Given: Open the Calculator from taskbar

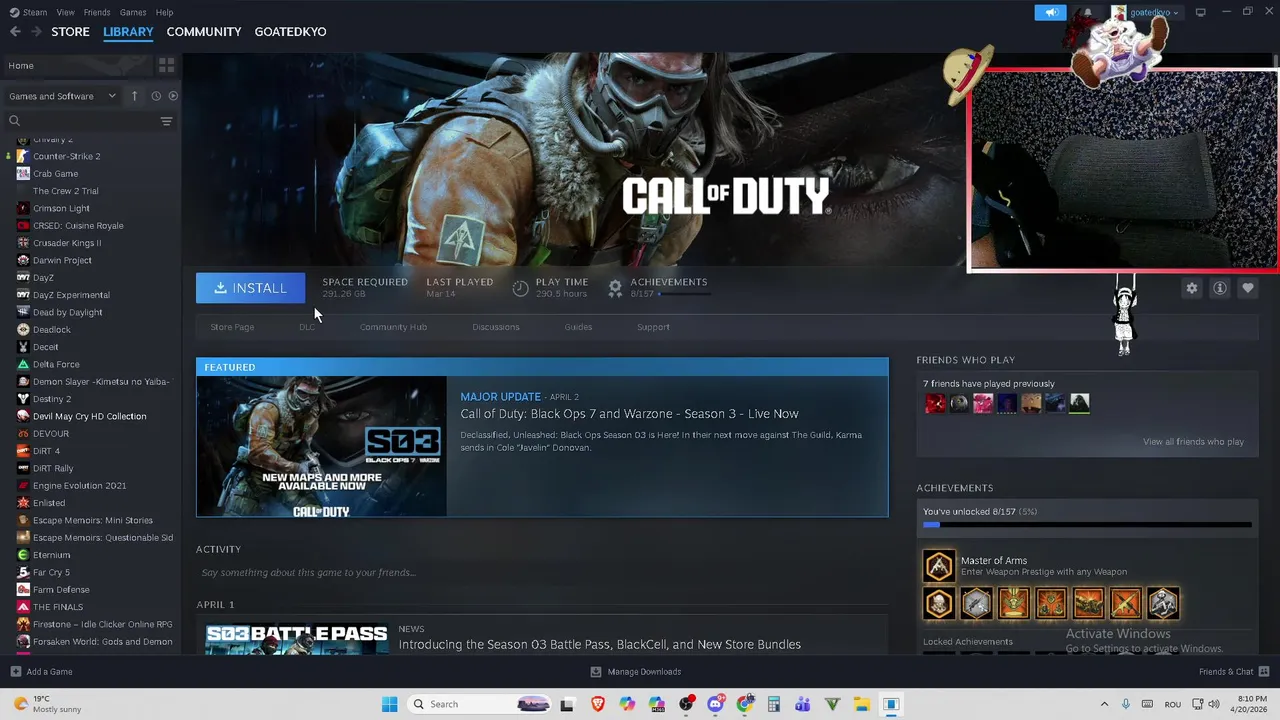Looking at the screenshot, I should (773, 704).
